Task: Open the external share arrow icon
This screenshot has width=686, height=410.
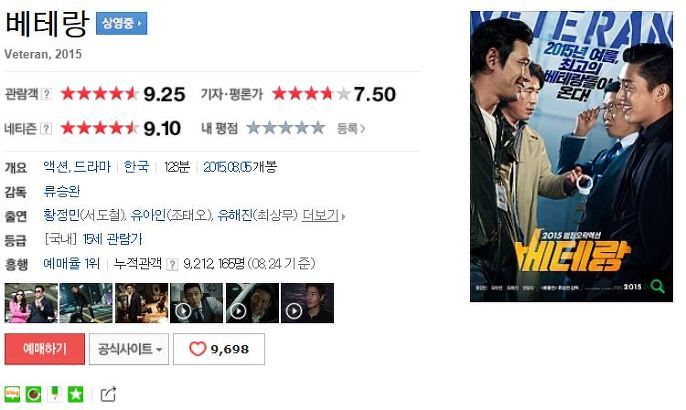Action: click(x=108, y=394)
